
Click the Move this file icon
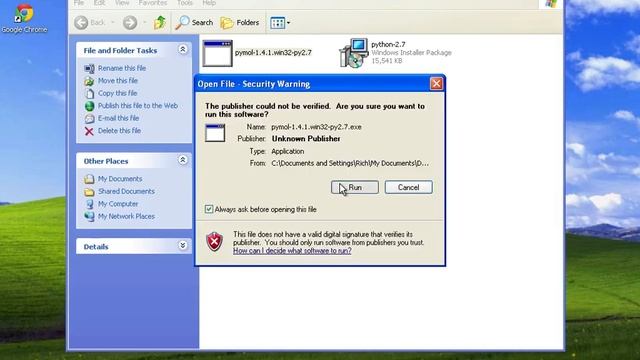(x=89, y=81)
